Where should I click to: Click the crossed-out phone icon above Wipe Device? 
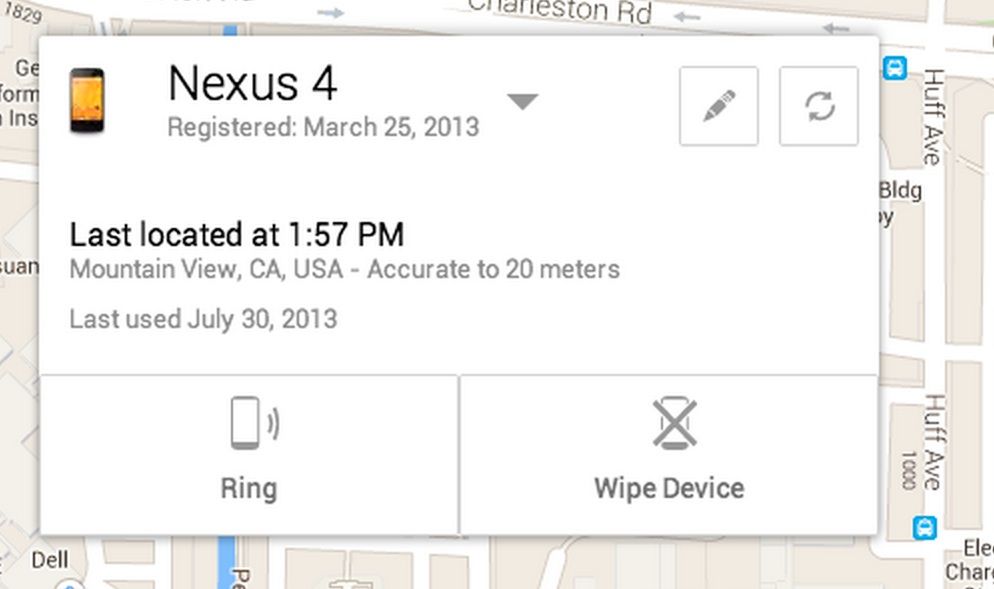coord(668,420)
